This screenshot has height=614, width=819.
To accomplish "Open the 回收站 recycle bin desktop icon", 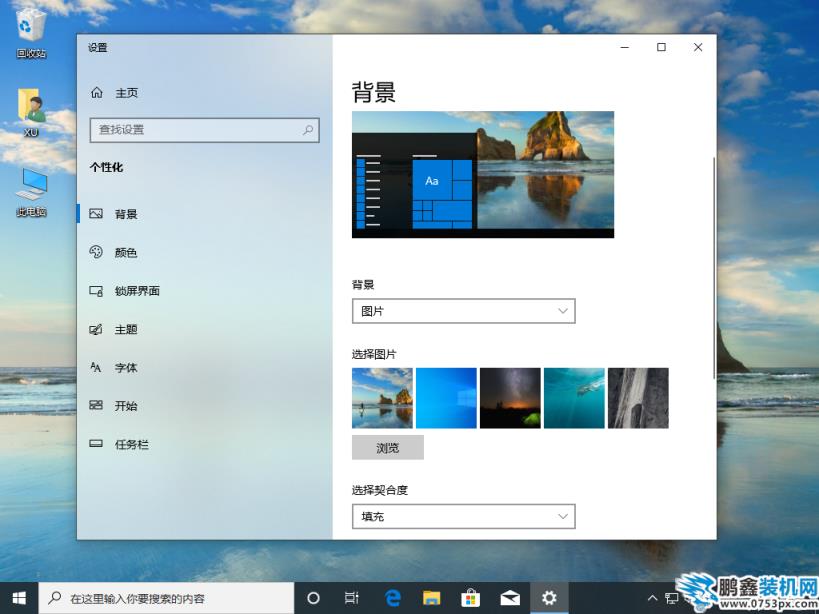I will click(x=30, y=32).
